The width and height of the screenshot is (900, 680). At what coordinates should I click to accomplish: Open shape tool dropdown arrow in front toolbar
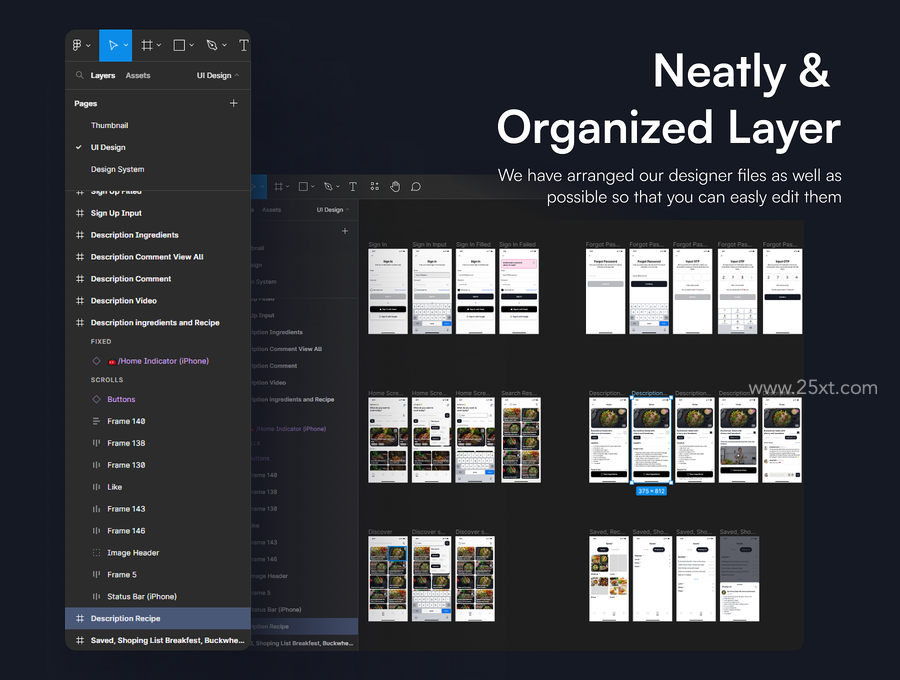tap(192, 45)
